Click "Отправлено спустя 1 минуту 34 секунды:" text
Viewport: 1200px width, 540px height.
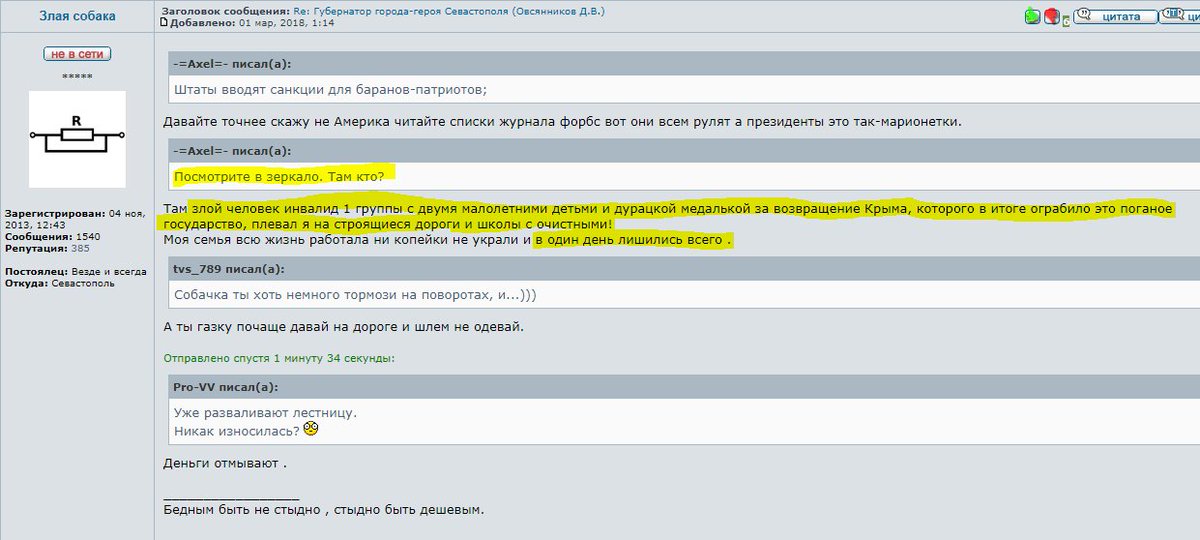point(279,358)
